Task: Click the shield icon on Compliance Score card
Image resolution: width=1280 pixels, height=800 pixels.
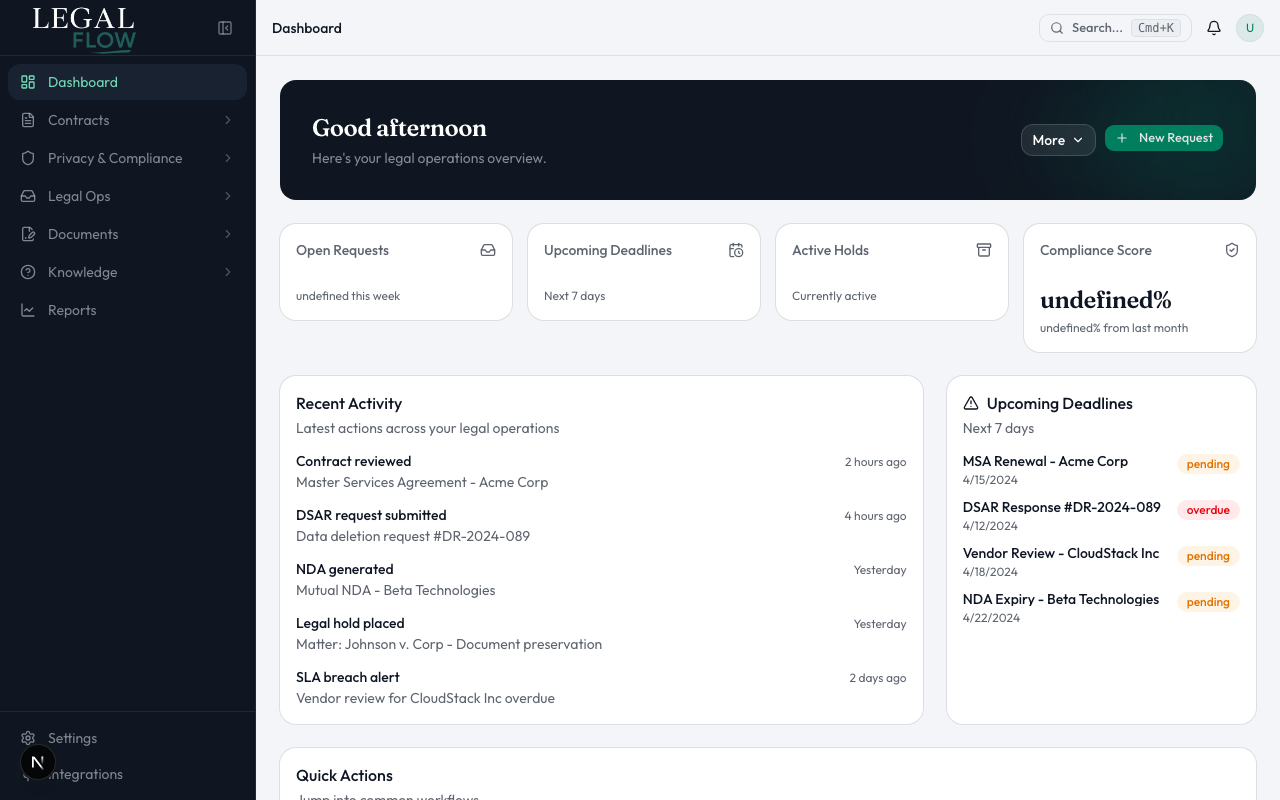Action: coord(1232,250)
